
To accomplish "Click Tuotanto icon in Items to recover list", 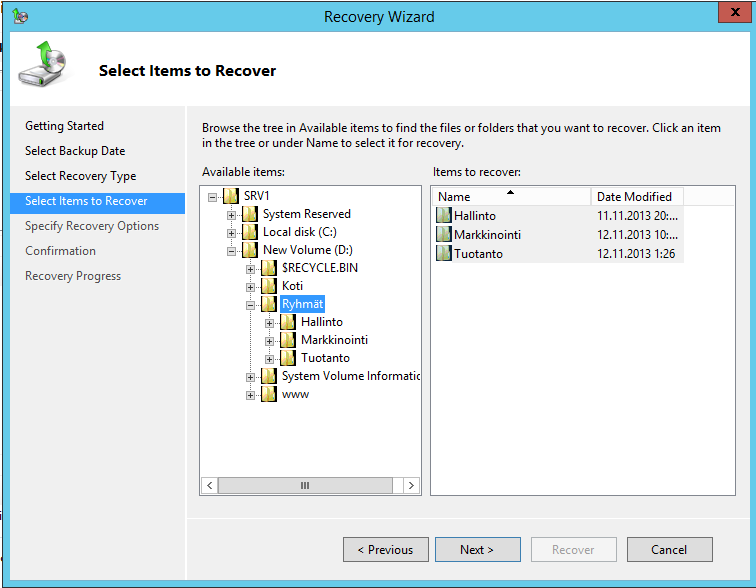I will tap(444, 254).
